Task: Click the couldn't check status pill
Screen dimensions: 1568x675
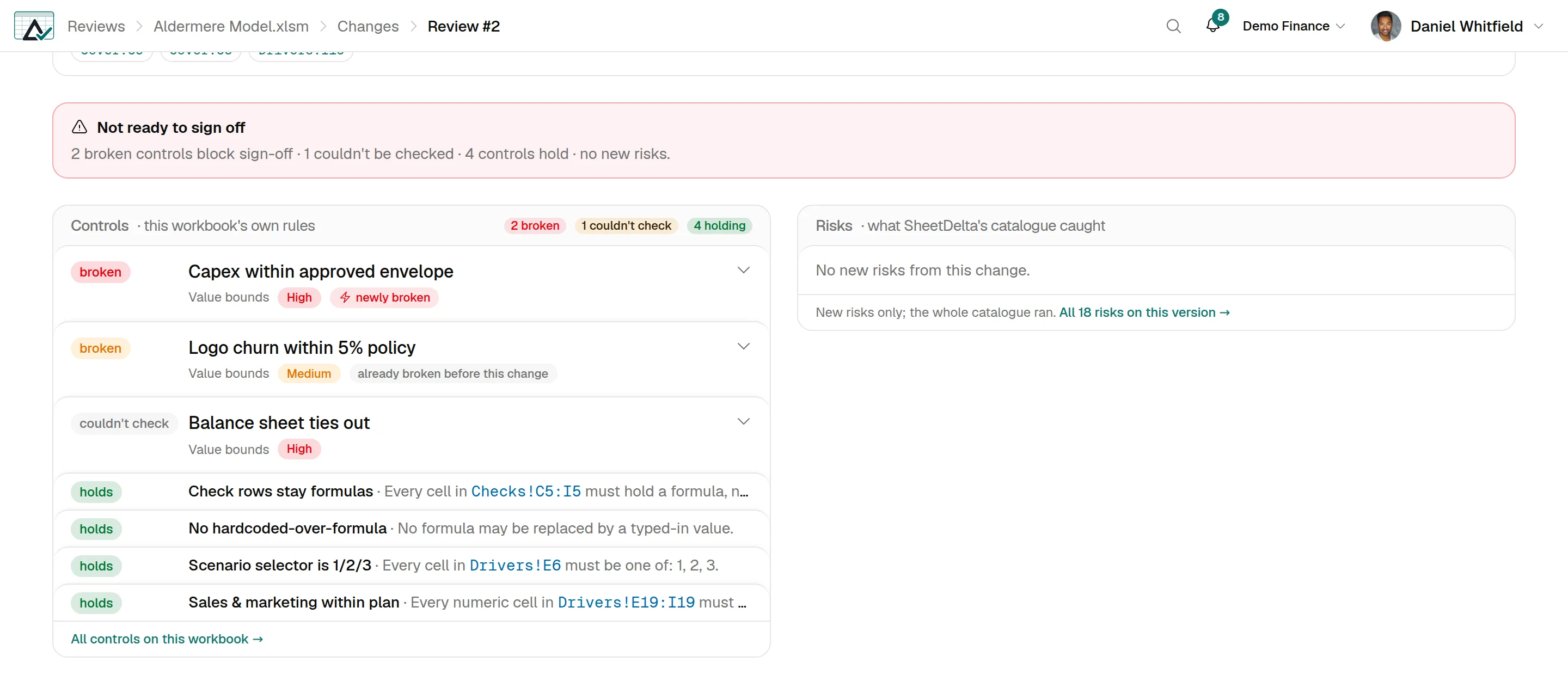Action: [x=124, y=424]
